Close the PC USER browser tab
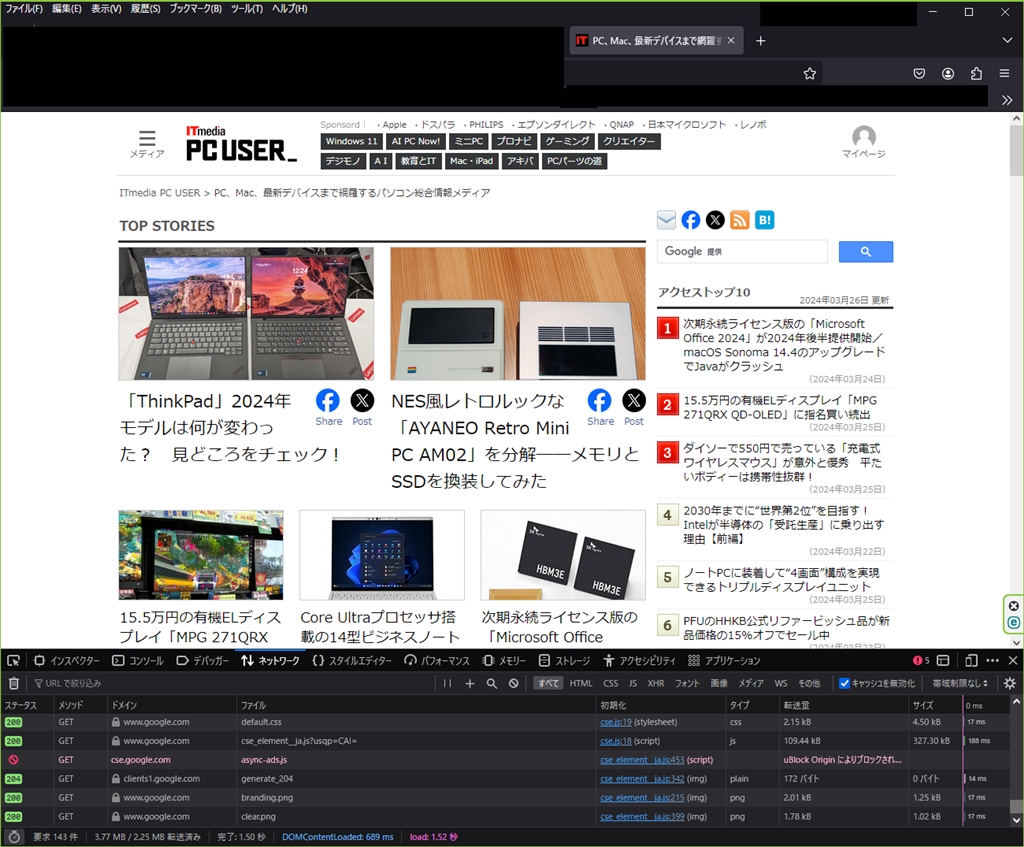The height and width of the screenshot is (847, 1024). [x=731, y=40]
